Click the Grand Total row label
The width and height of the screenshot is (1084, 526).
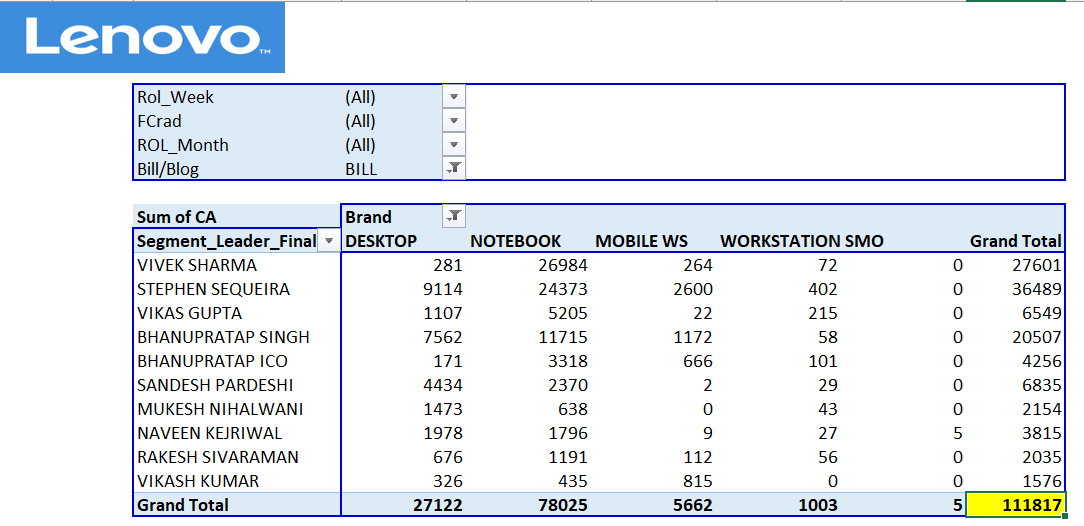[183, 505]
